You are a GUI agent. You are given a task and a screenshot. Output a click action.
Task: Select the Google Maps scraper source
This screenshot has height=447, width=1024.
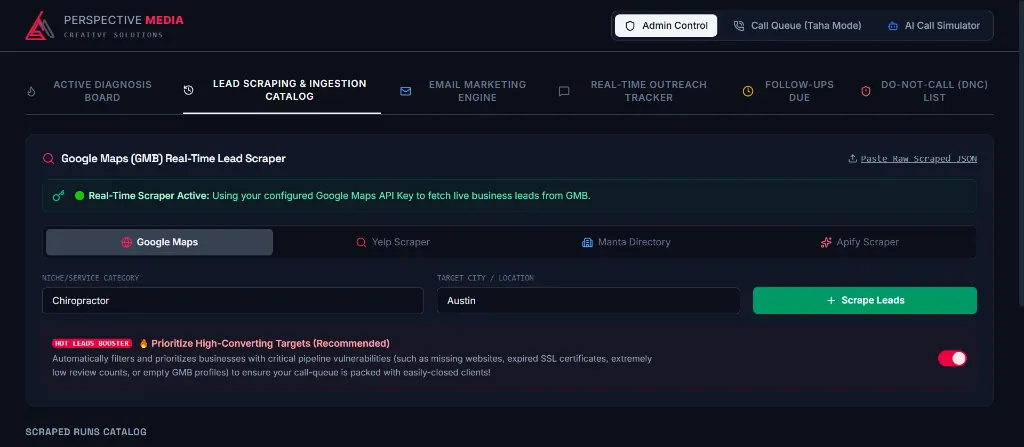point(159,242)
